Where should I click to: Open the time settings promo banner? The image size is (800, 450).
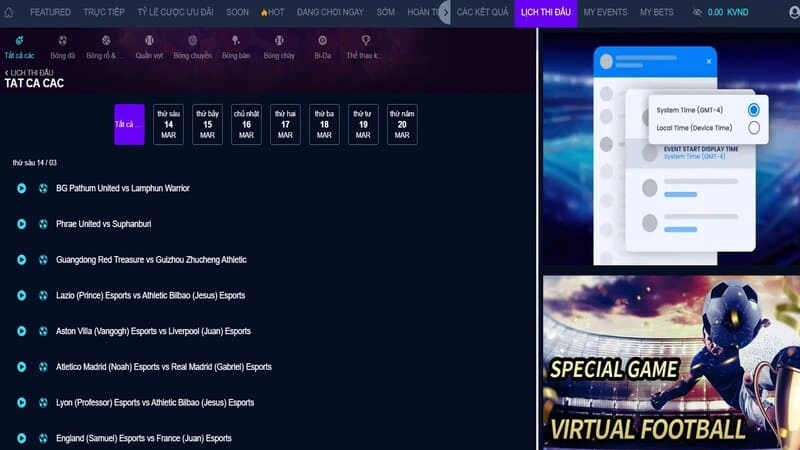[x=671, y=149]
